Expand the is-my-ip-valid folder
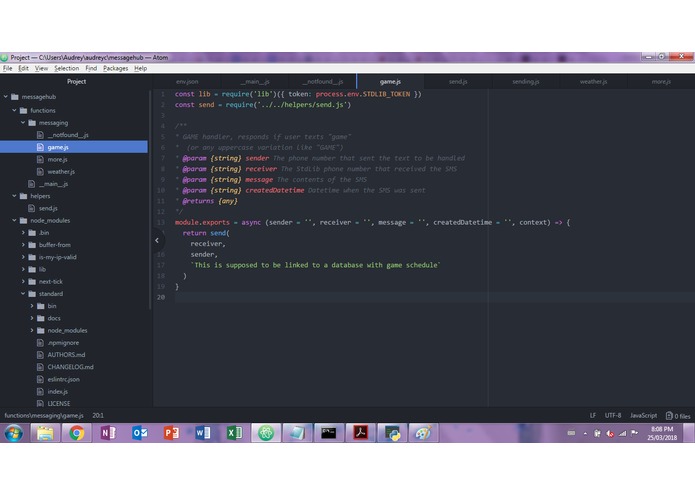Screen dimensions: 695x494 pos(23,257)
